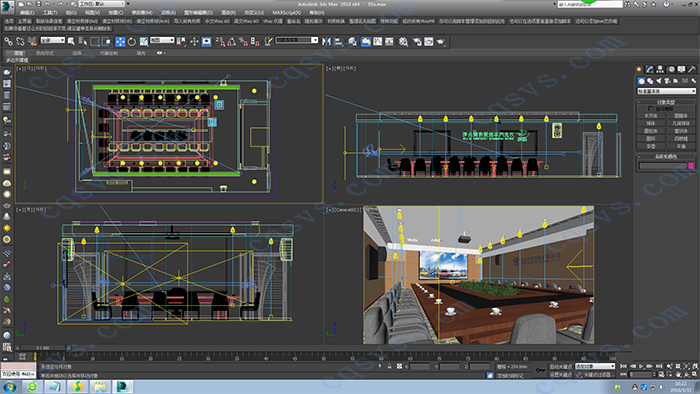Toggle the AutoGrid checkbox
This screenshot has height=394, width=700.
[650, 108]
